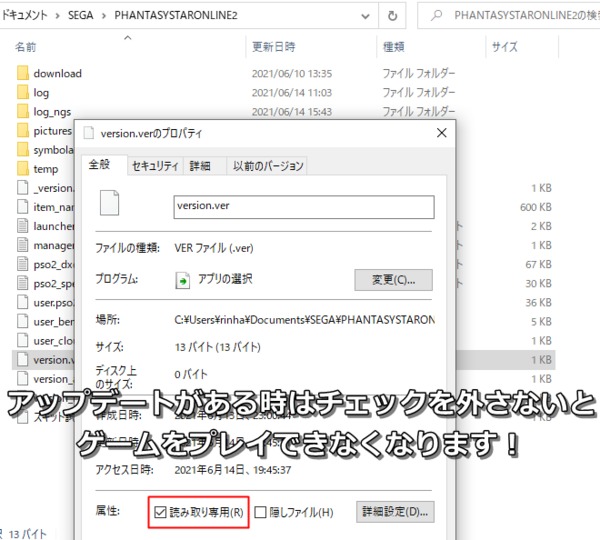The width and height of the screenshot is (600, 540).
Task: Sort by 更新日時 column header
Action: click(x=274, y=47)
